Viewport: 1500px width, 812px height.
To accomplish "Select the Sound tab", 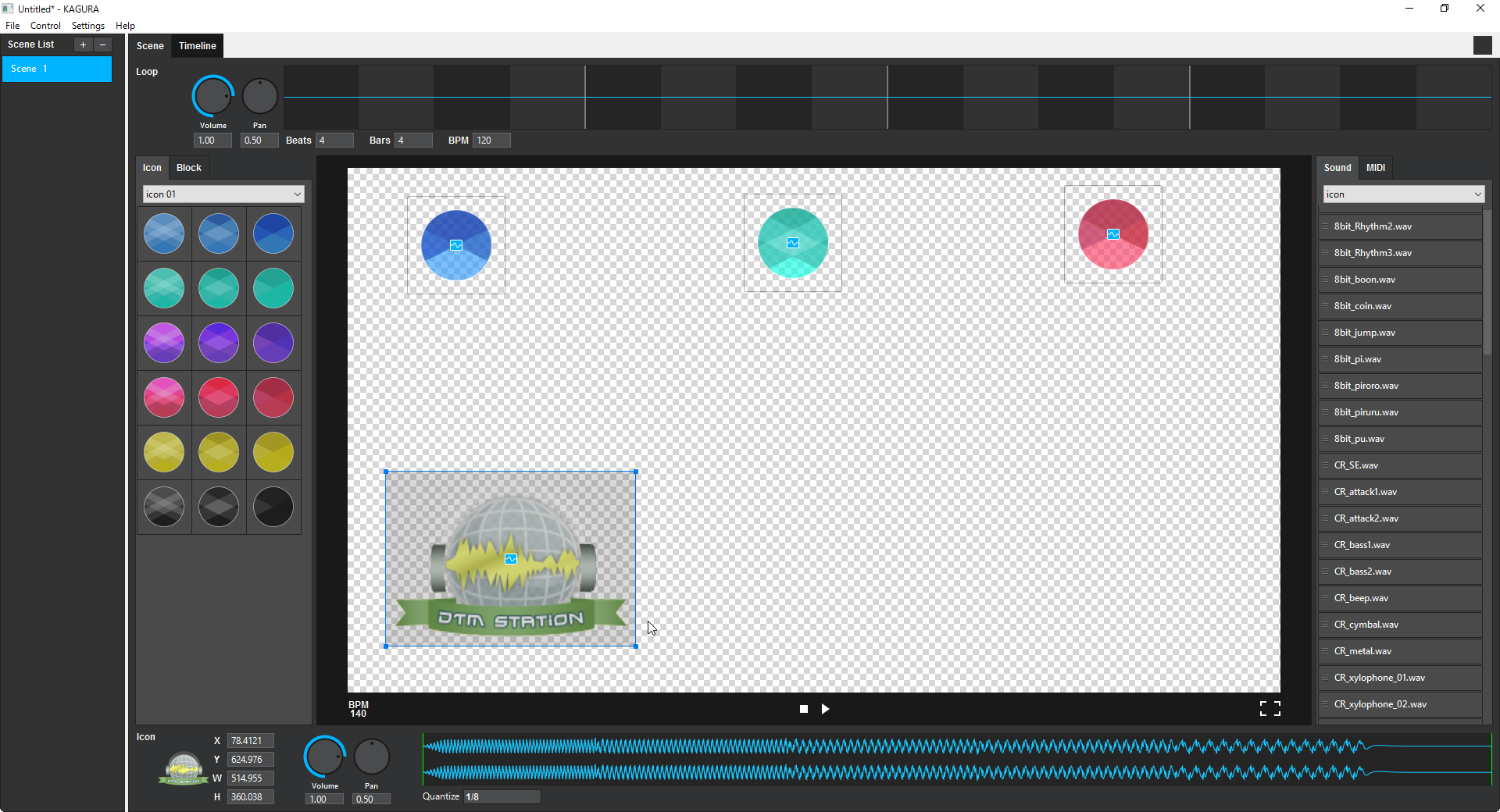I will pyautogui.click(x=1337, y=168).
